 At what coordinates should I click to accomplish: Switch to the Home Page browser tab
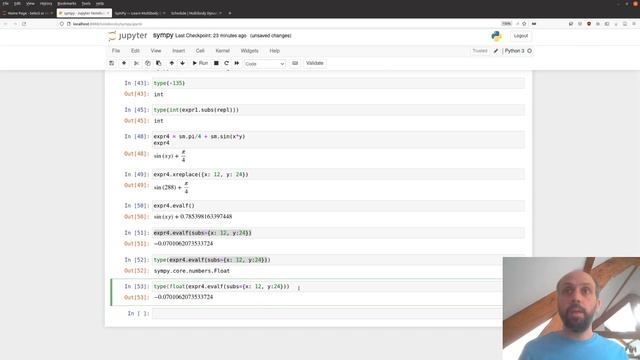coord(27,13)
